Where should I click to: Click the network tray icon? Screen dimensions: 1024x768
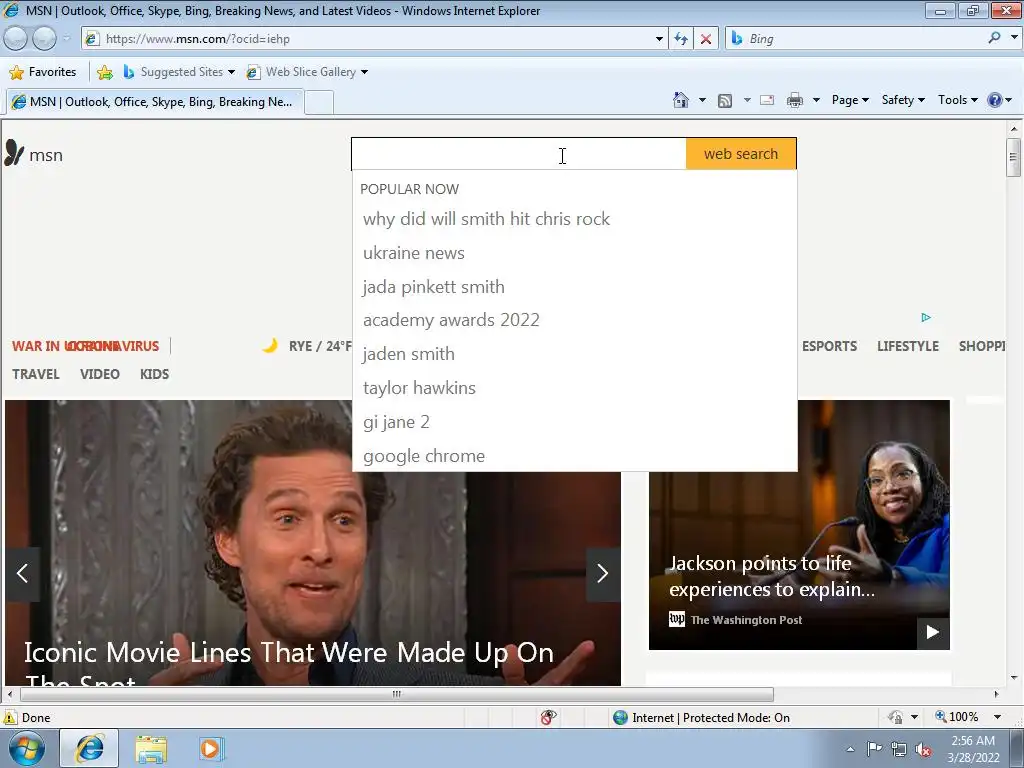click(899, 749)
